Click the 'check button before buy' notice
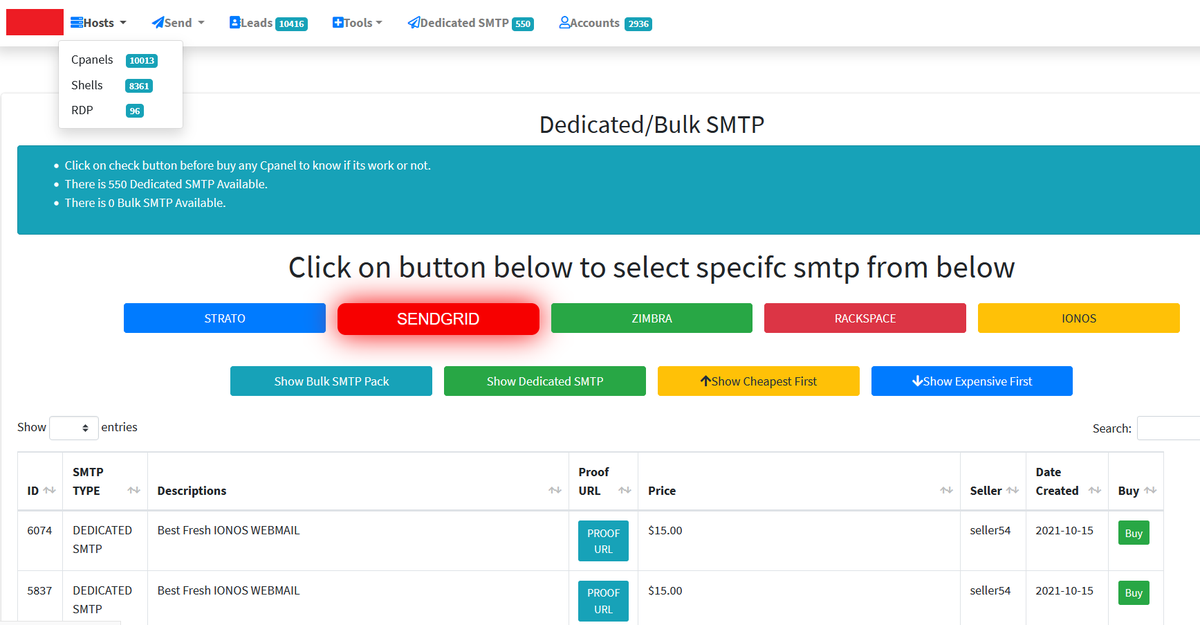Image resolution: width=1200 pixels, height=625 pixels. 248,165
